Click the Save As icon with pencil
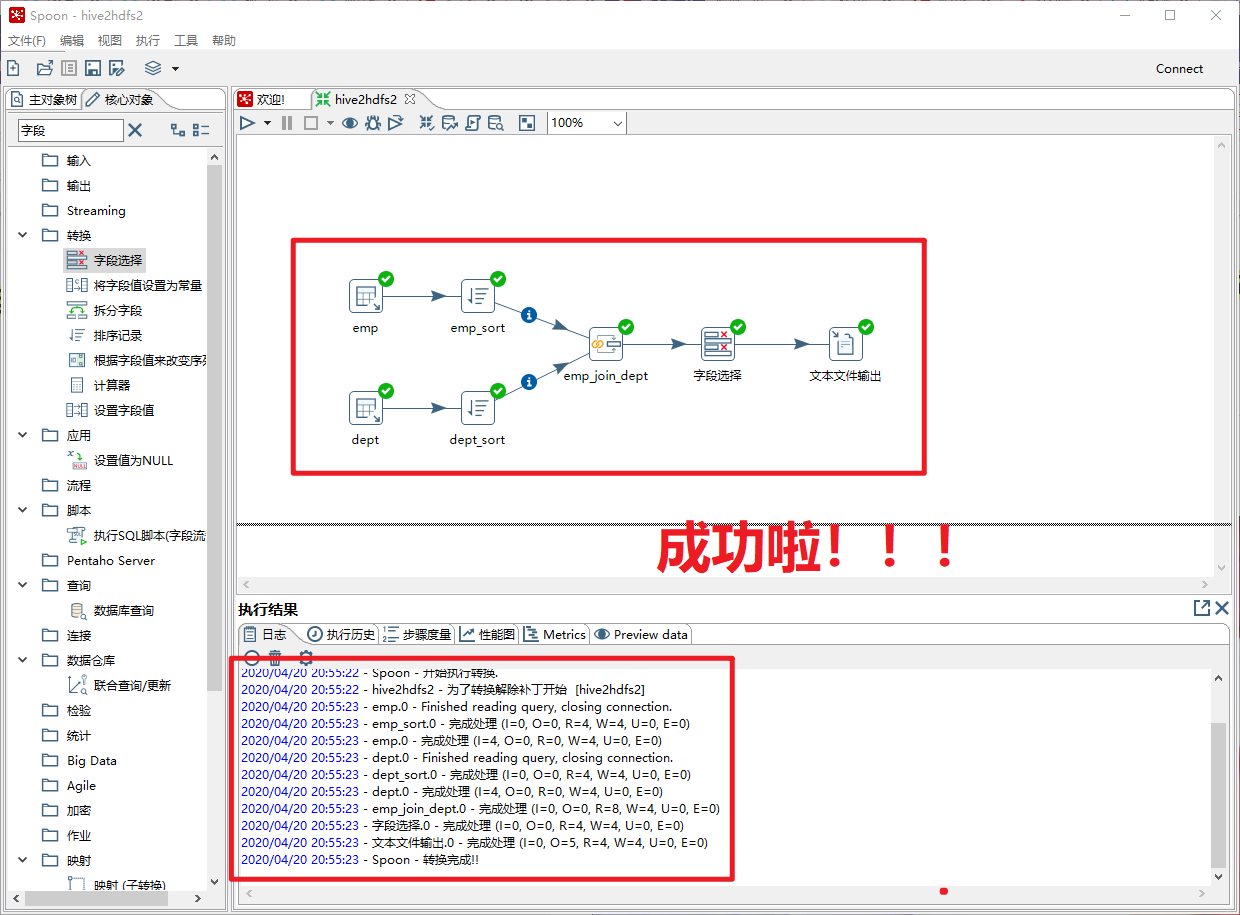Screen dimensions: 1240x915 coord(117,68)
